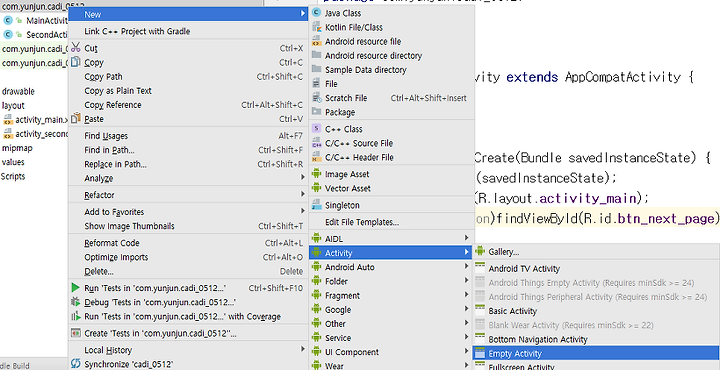The image size is (720, 370).
Task: Select Delete... from context menu
Action: 188,271
